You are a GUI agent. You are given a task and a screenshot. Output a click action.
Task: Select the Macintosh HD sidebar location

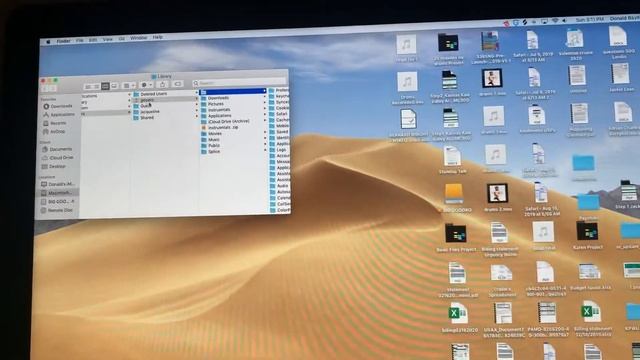pos(56,193)
